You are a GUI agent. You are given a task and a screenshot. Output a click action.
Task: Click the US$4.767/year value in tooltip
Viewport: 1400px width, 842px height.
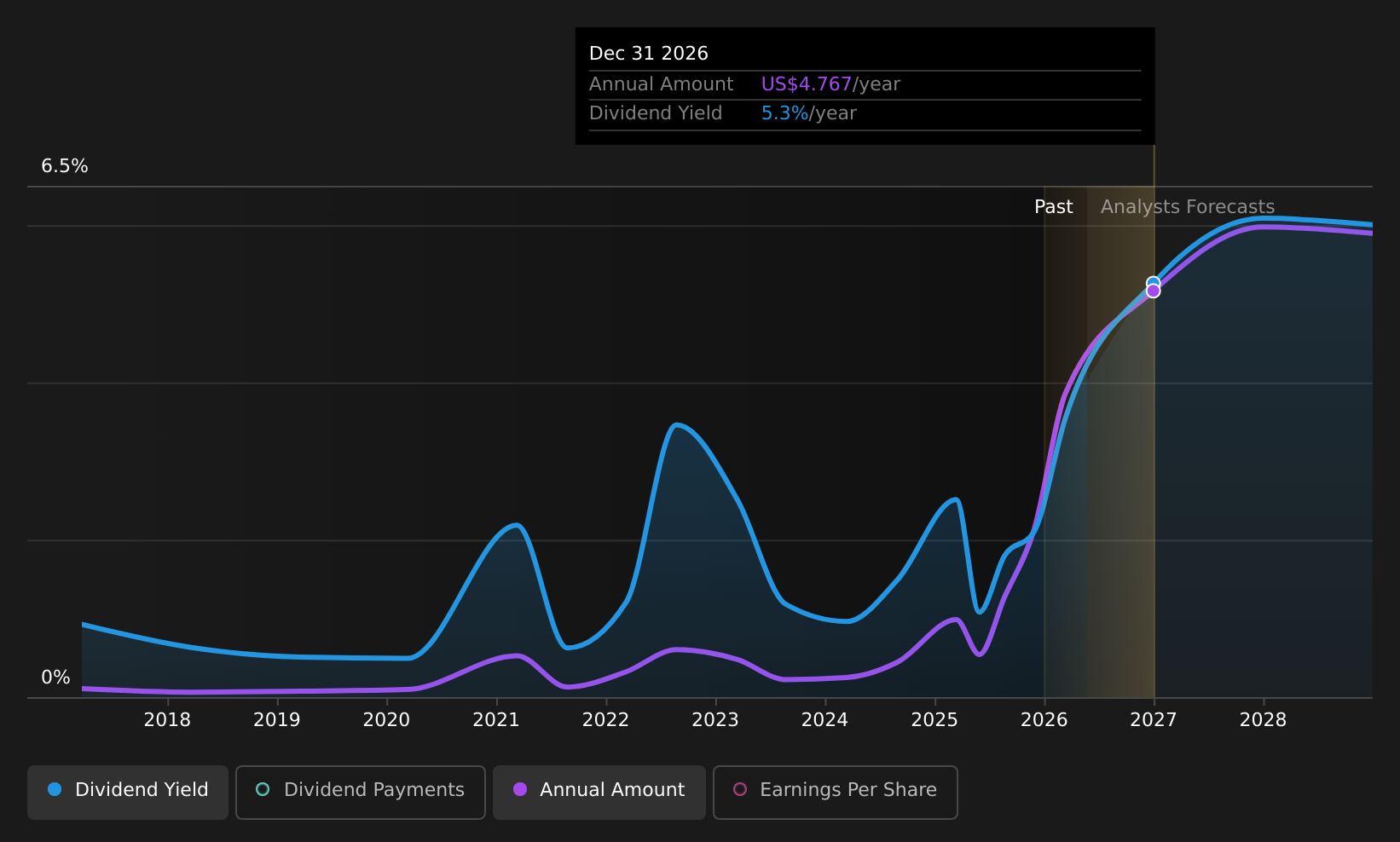pyautogui.click(x=830, y=84)
